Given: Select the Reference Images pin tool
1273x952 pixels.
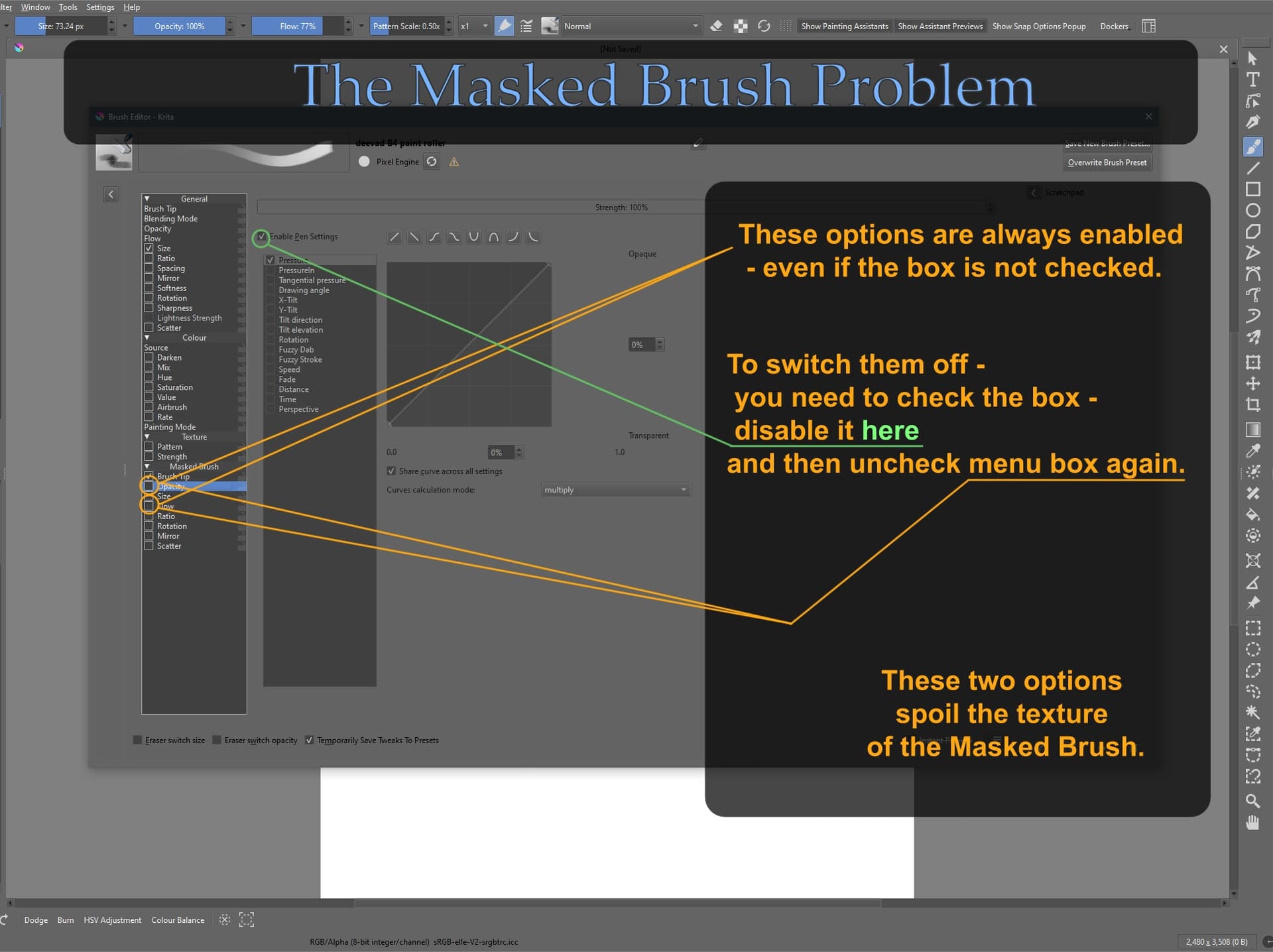Looking at the screenshot, I should click(x=1252, y=603).
